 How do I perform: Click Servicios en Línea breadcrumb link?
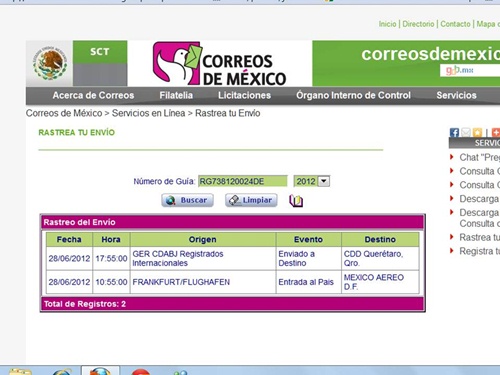pos(148,113)
